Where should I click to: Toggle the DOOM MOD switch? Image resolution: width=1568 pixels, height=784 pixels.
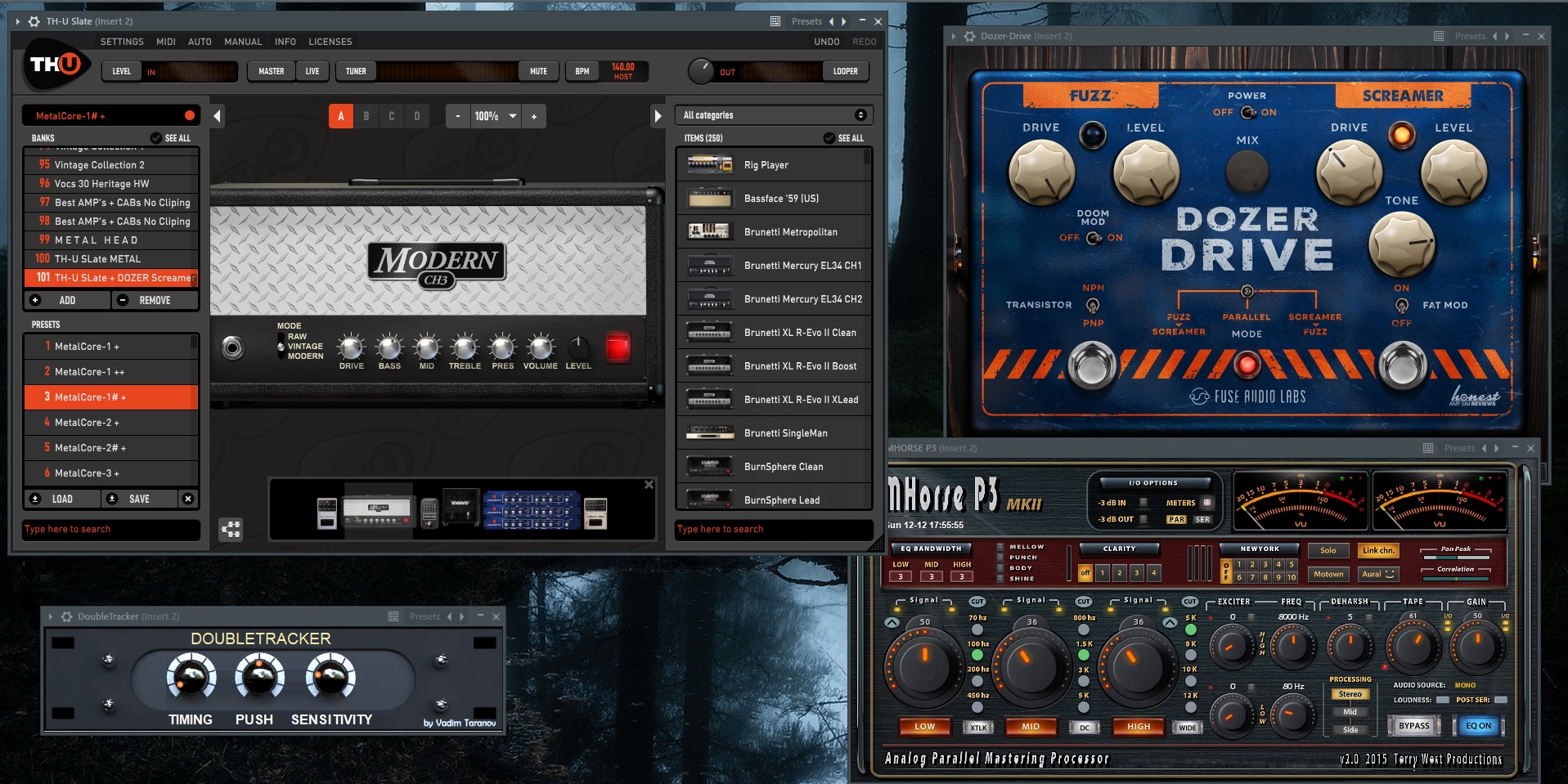tap(1094, 238)
